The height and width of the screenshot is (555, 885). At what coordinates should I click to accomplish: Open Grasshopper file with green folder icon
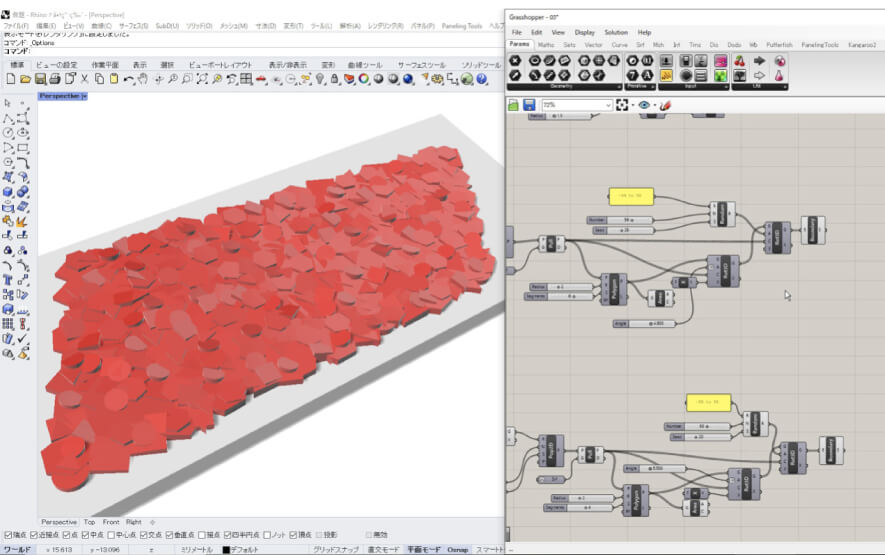point(514,105)
